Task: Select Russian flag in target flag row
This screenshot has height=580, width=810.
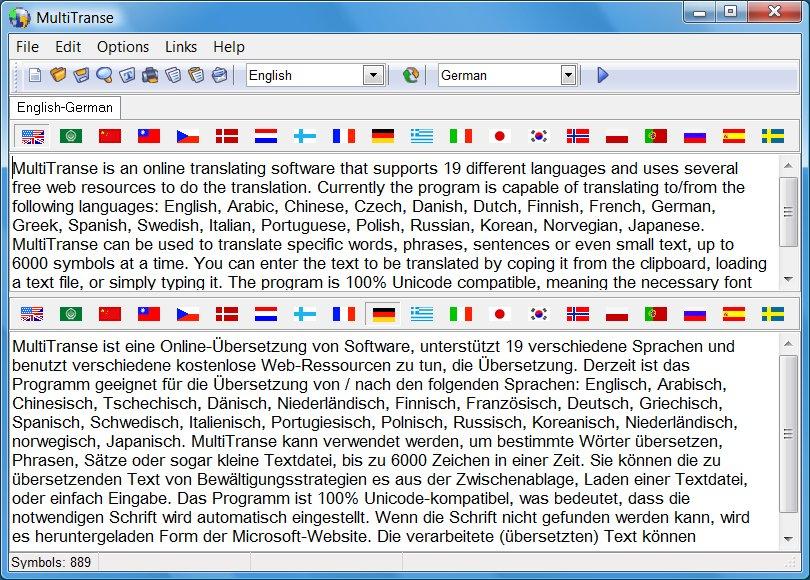Action: coord(695,314)
